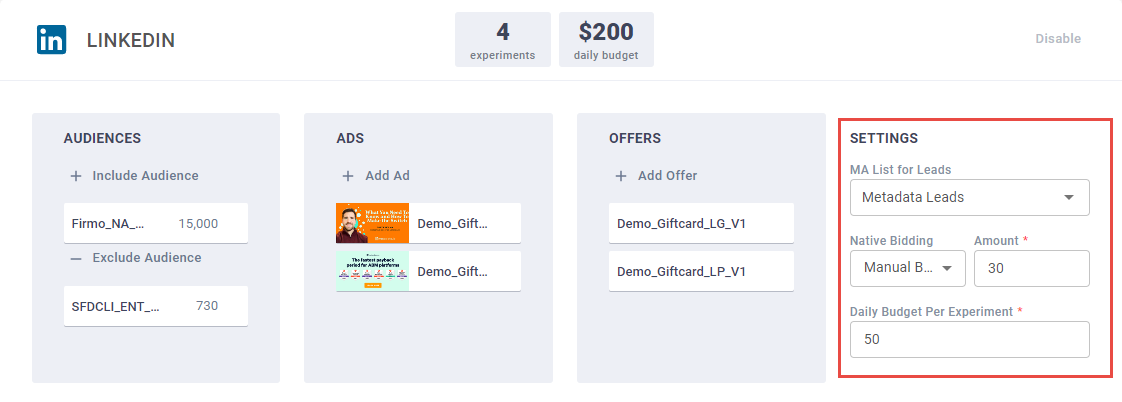Click the plus icon beside Add Offer
The width and height of the screenshot is (1122, 402).
(x=621, y=176)
